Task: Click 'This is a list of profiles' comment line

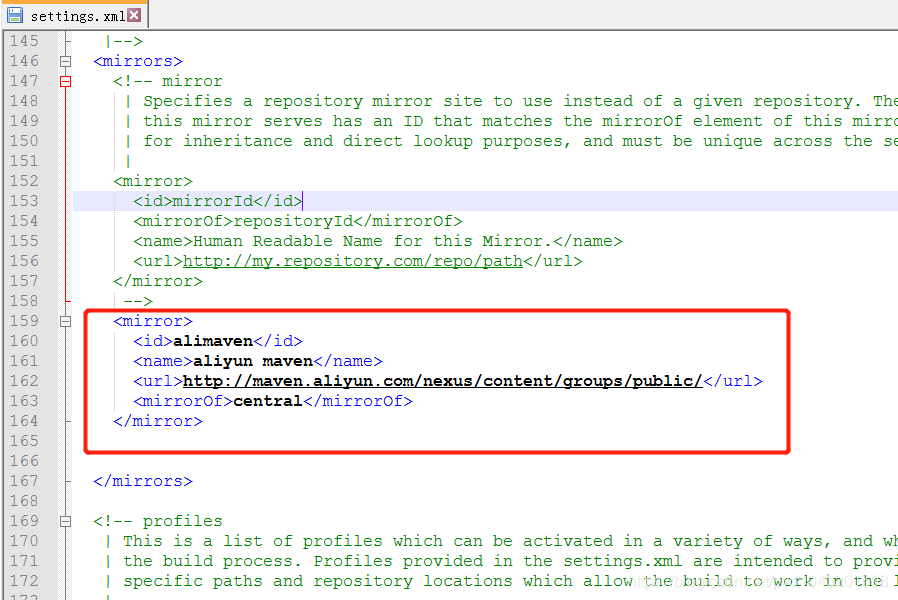Action: (501, 541)
